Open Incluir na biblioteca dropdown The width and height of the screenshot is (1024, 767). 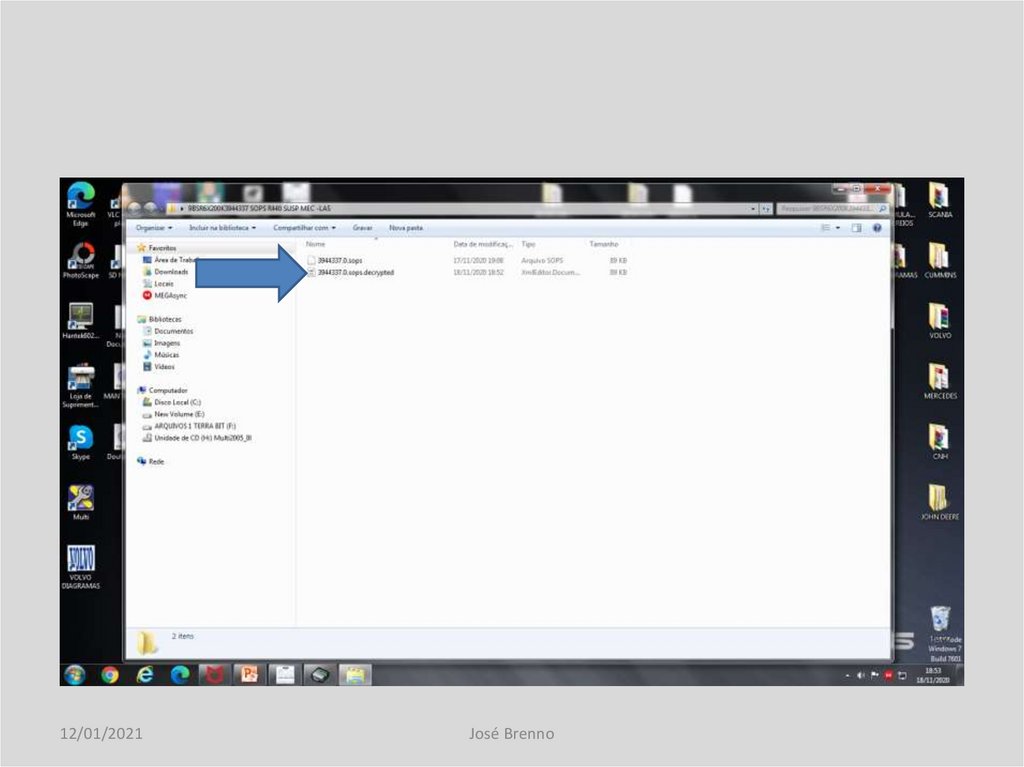click(x=222, y=228)
